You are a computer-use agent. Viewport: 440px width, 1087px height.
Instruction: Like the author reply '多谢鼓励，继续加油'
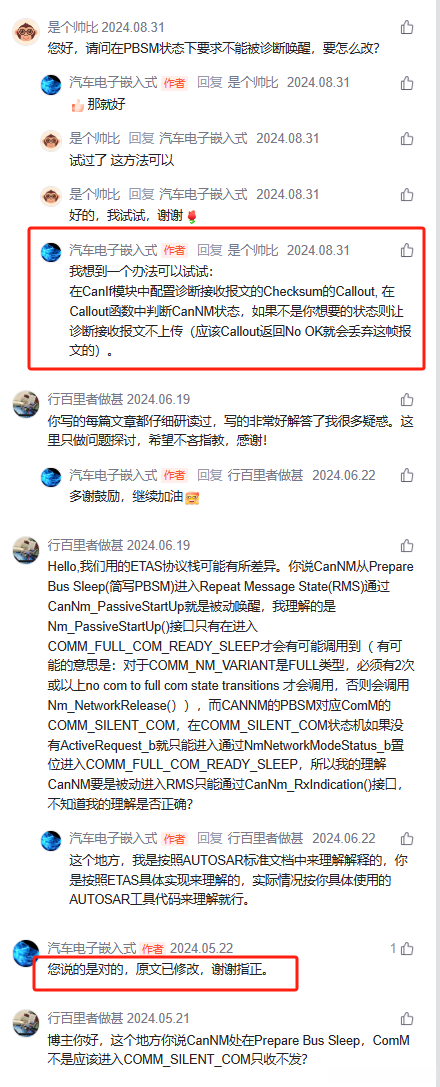click(x=407, y=476)
